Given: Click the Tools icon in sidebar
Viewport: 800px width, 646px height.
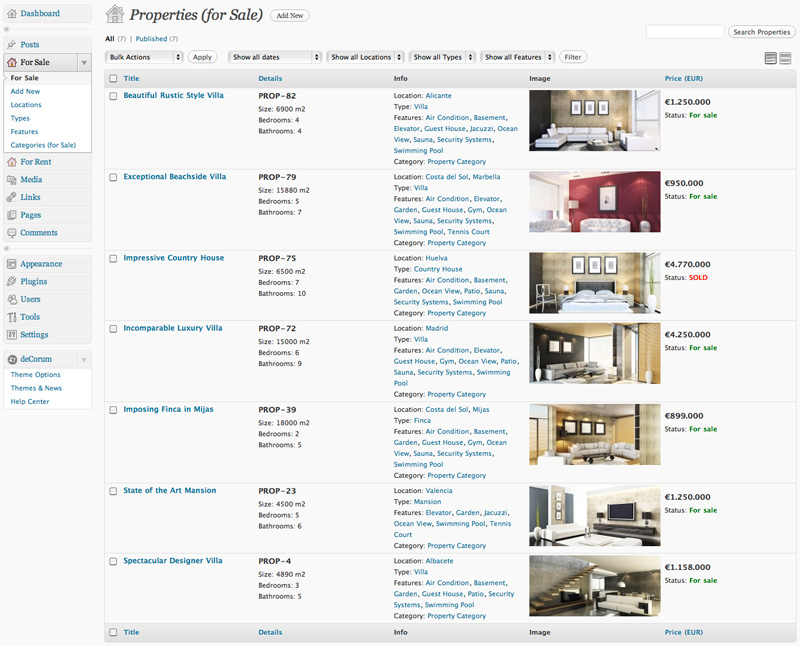Looking at the screenshot, I should pyautogui.click(x=11, y=317).
